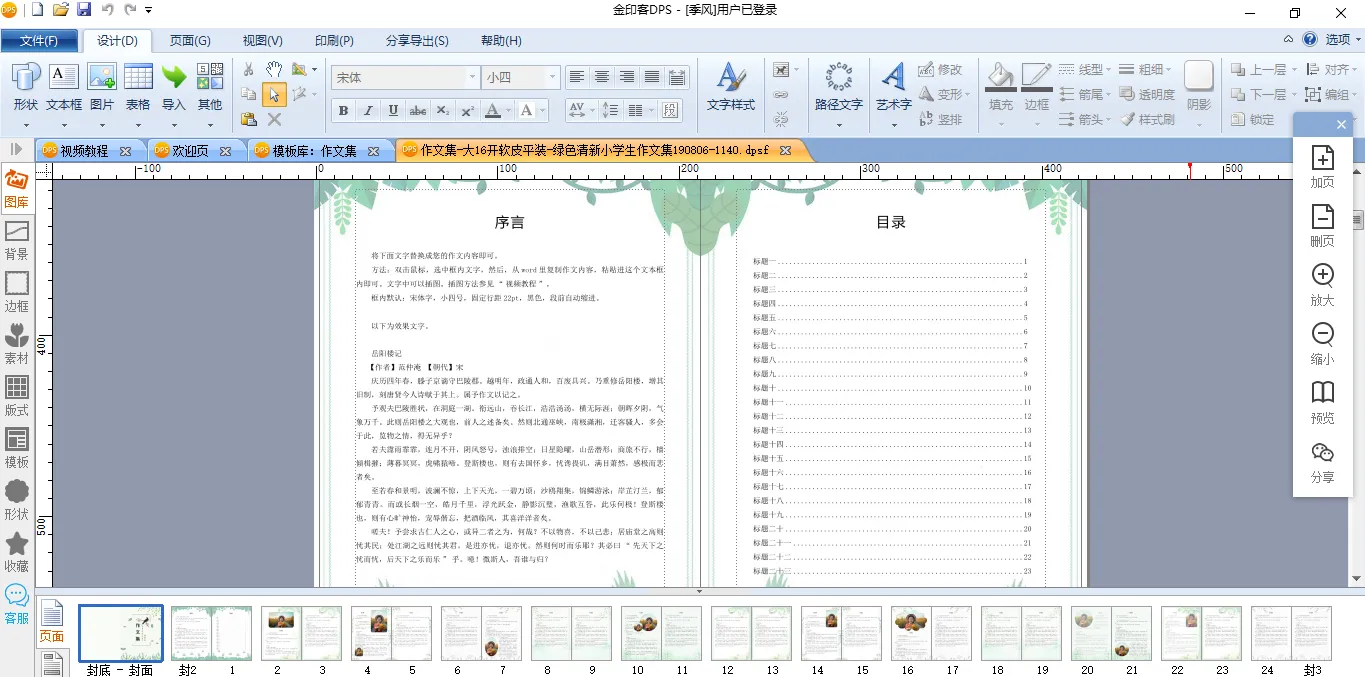The image size is (1365, 677).
Task: Toggle bold formatting
Action: [343, 110]
